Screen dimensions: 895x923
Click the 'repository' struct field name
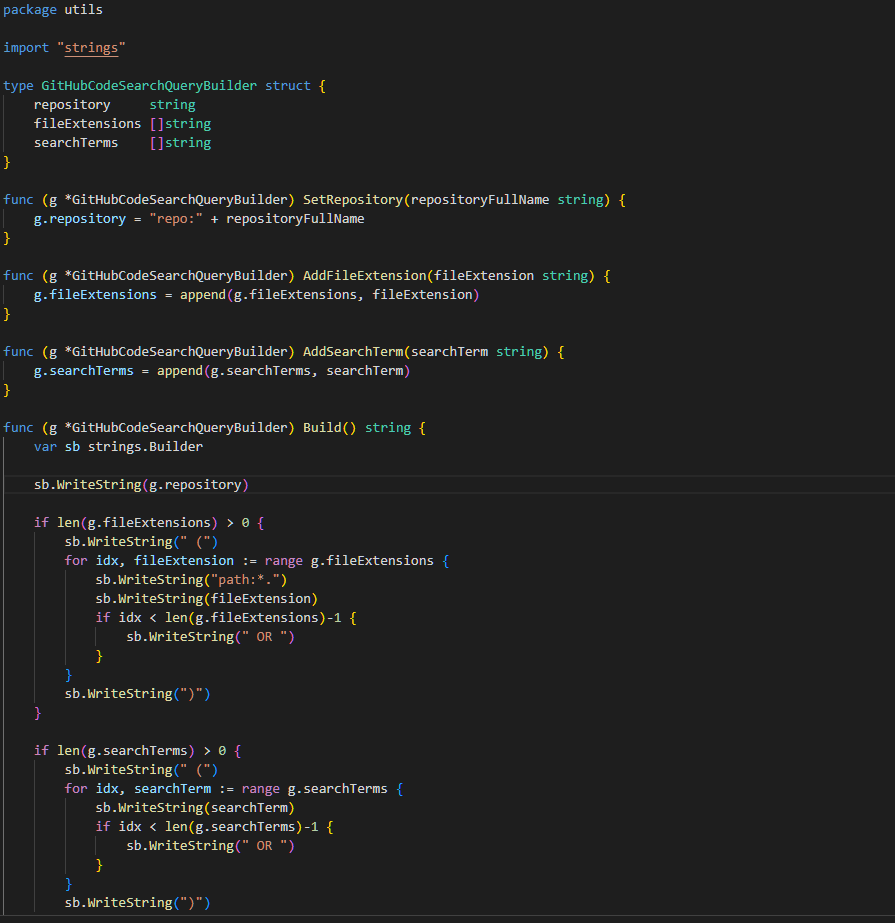click(x=72, y=105)
